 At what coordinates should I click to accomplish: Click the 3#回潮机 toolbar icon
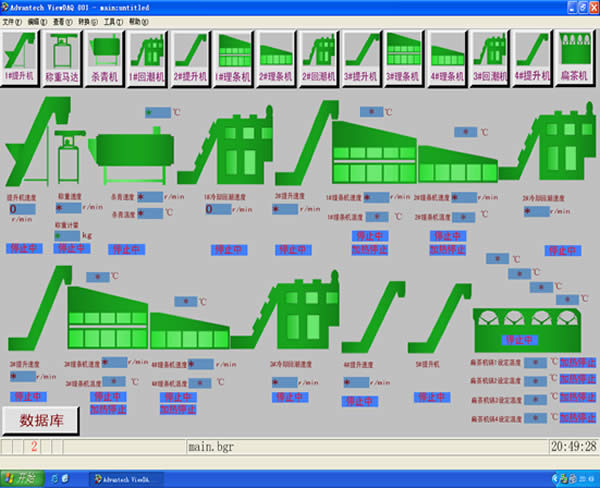(490, 55)
